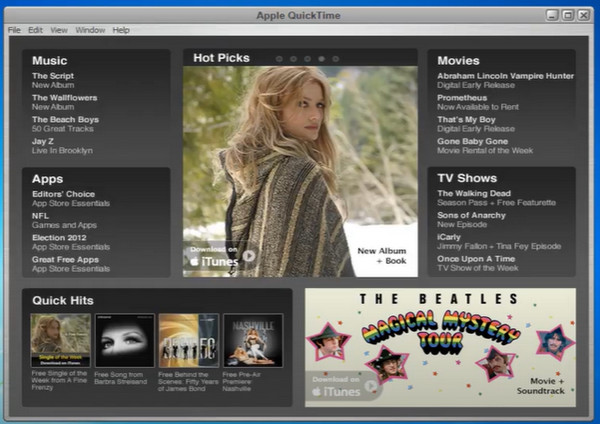This screenshot has height=424, width=600.
Task: Open the Help menu
Action: pos(121,30)
